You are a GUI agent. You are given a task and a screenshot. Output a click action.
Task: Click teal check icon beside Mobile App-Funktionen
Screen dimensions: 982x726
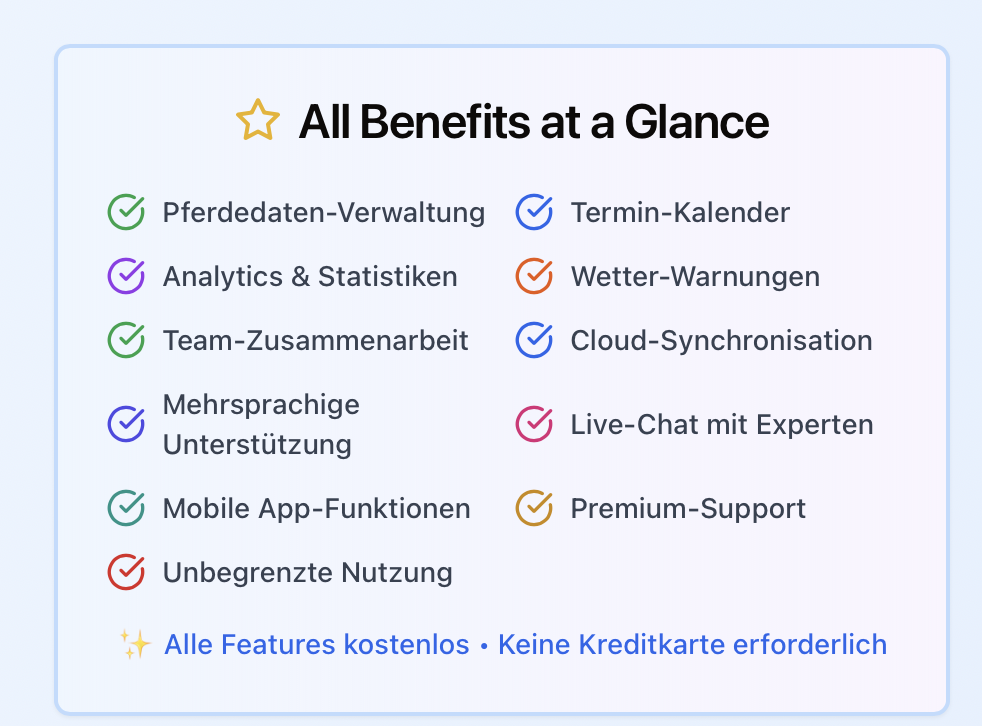click(126, 508)
